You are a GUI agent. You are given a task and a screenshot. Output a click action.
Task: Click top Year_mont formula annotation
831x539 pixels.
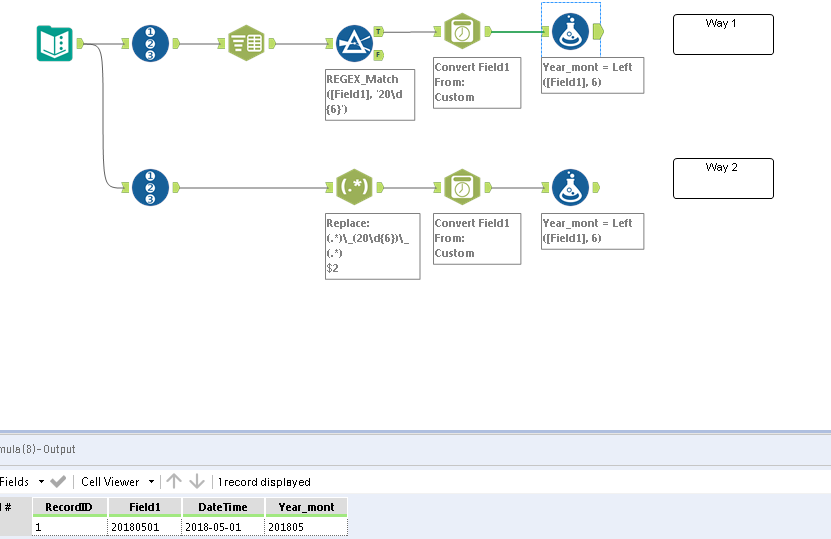click(593, 75)
